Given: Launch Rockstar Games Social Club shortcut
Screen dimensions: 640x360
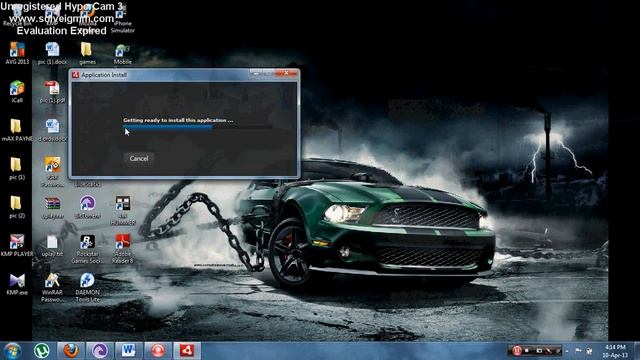Looking at the screenshot, I should pos(87,249).
